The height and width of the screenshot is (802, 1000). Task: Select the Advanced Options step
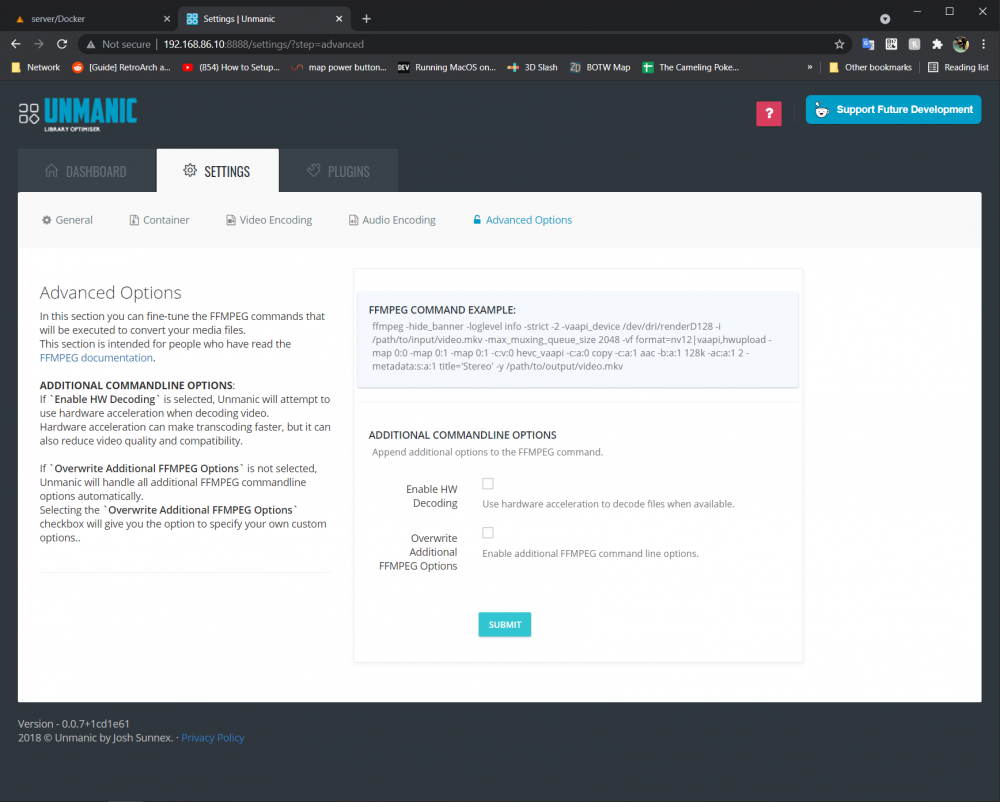(x=522, y=220)
